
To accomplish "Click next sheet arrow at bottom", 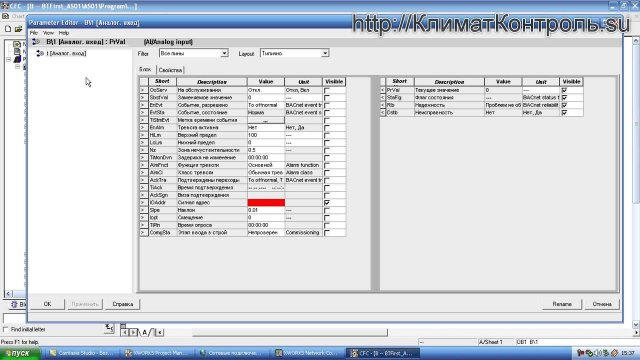I will (133, 332).
